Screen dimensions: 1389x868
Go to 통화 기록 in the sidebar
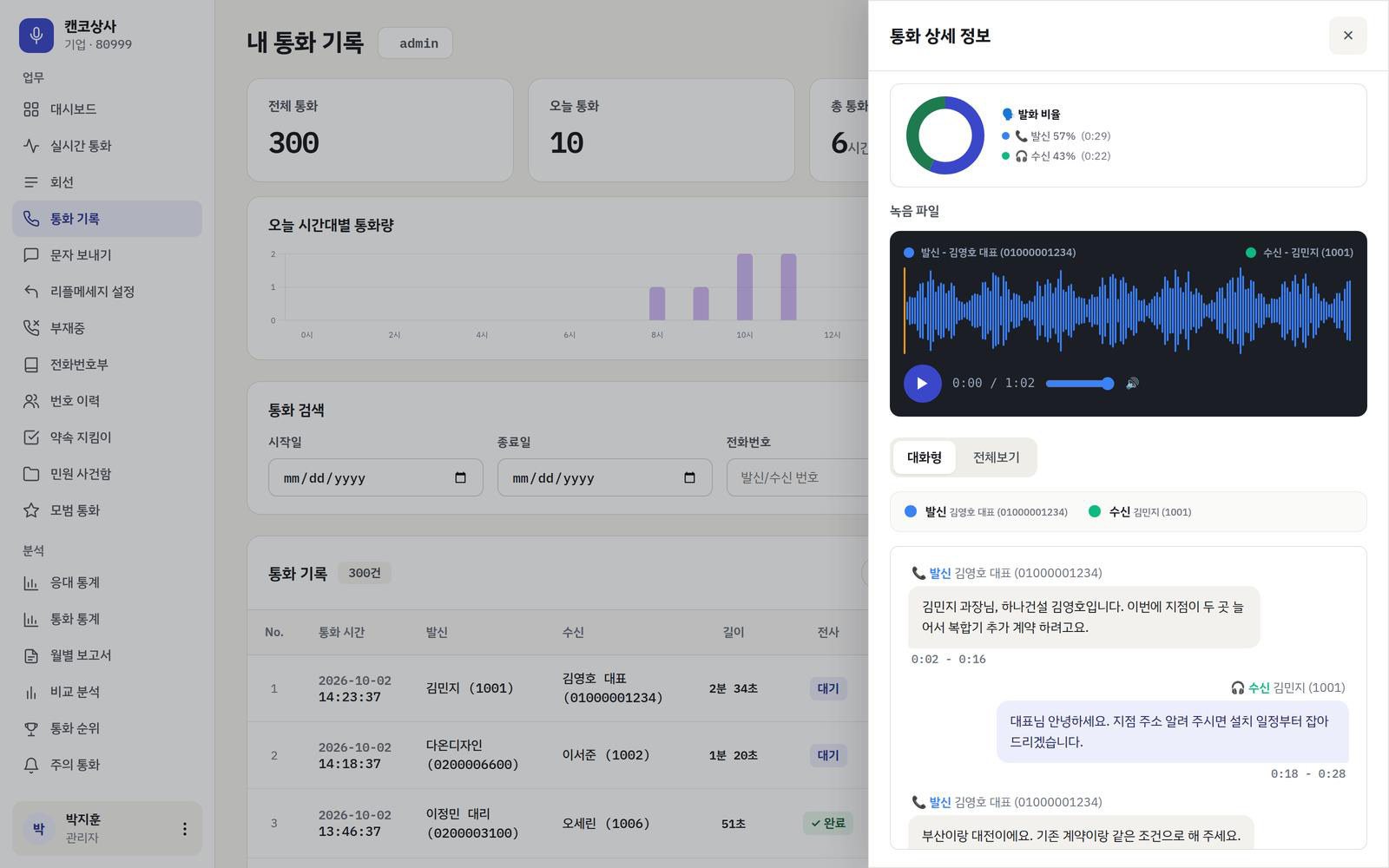pyautogui.click(x=107, y=219)
